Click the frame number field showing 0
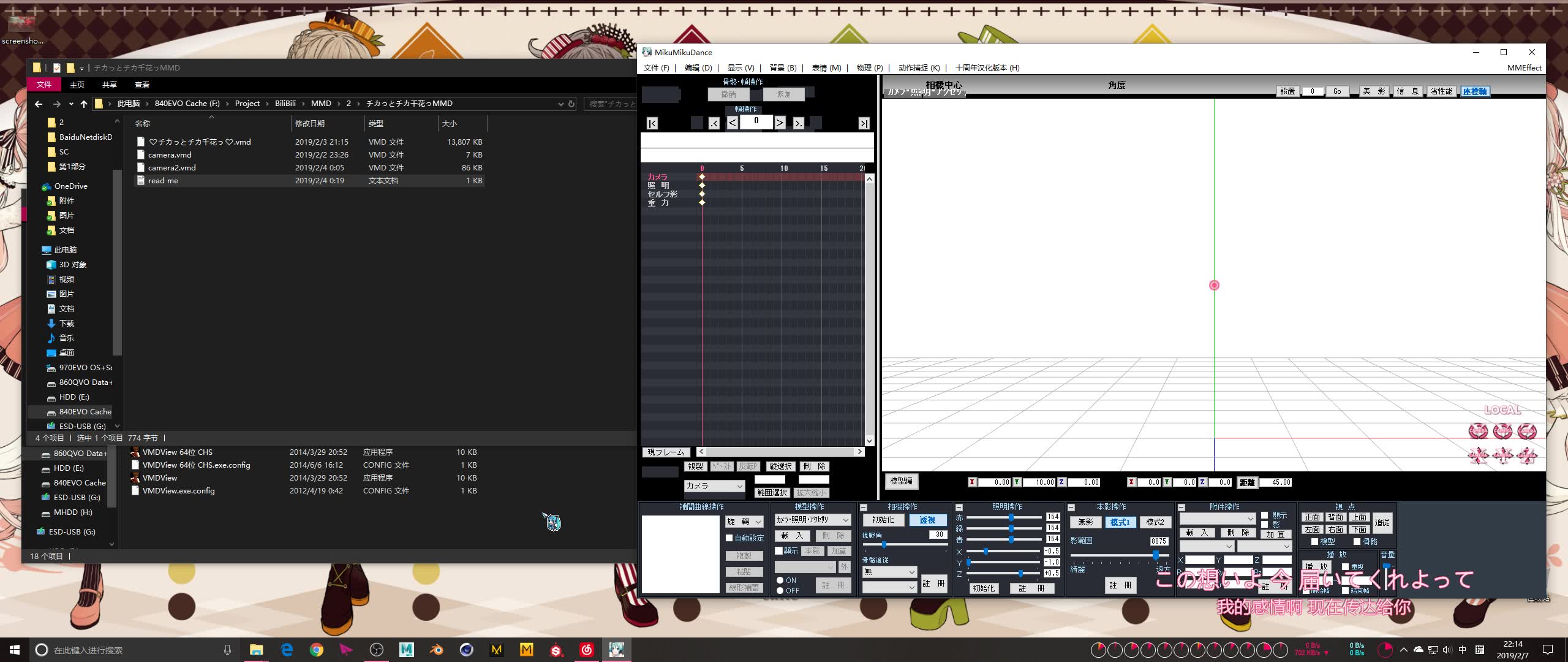 [756, 122]
